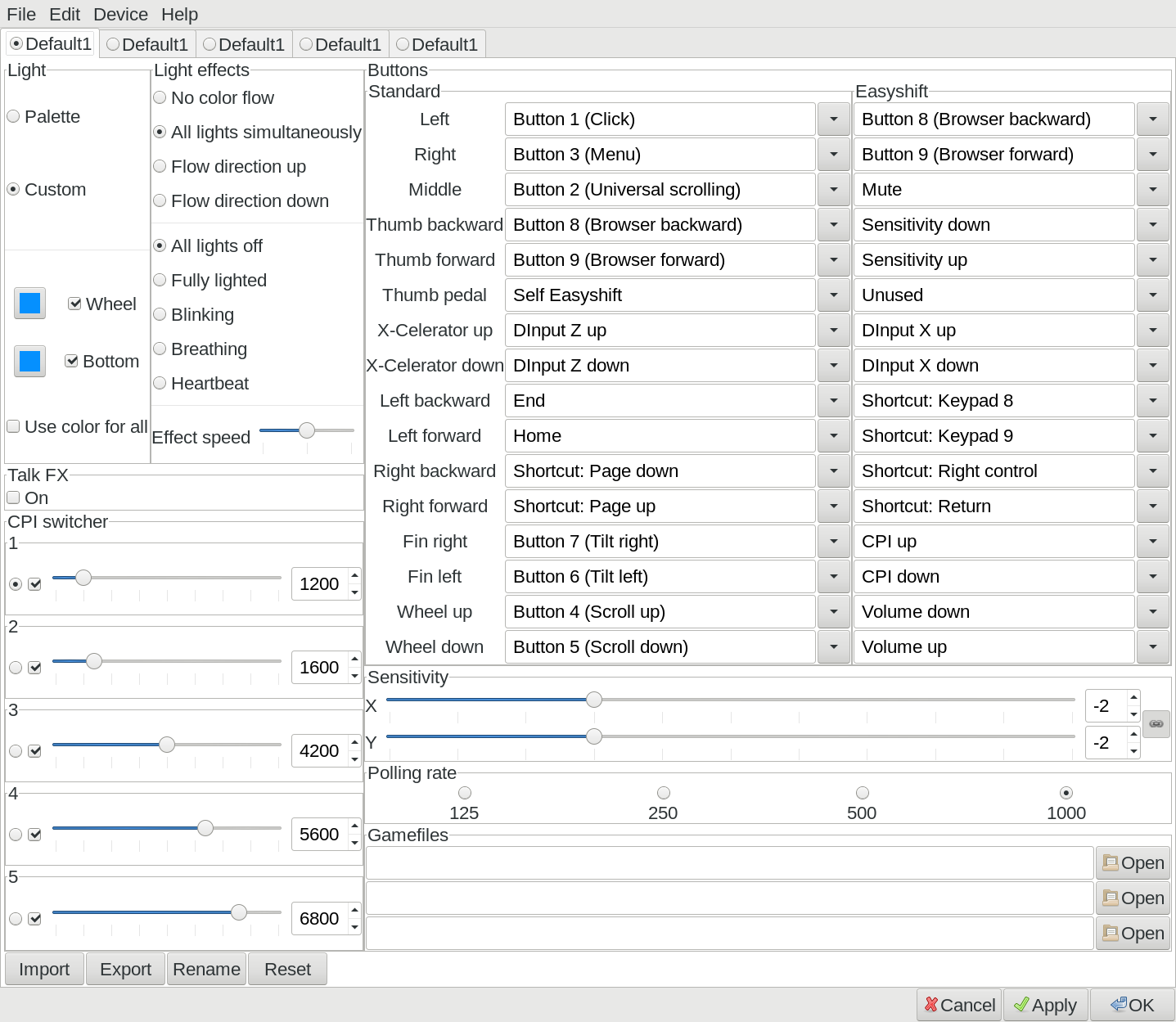Screen dimensions: 1176x1022
Task: Open the third gamefile with its Open button
Action: (1133, 933)
